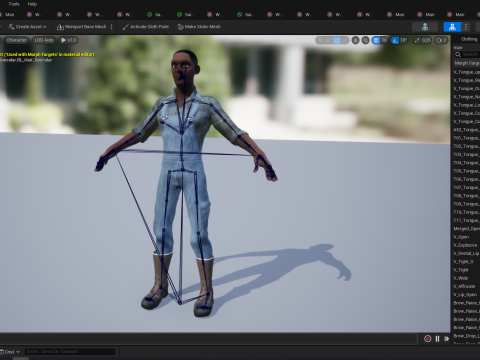Choose the Translate gizmo tool

(329, 40)
